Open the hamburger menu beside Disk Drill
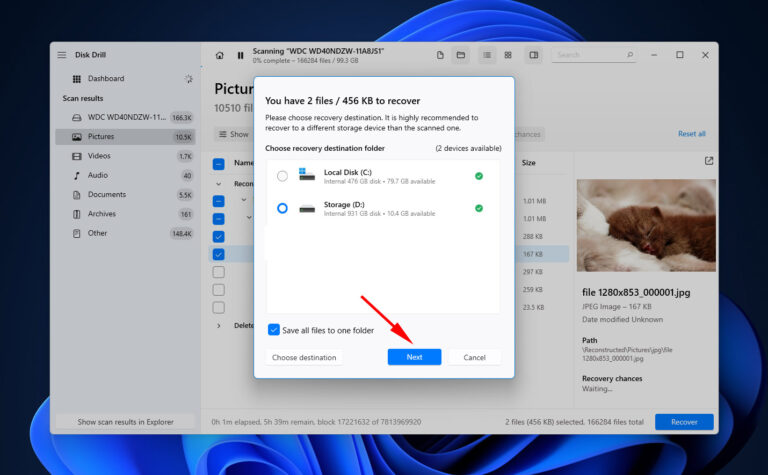 click(62, 55)
